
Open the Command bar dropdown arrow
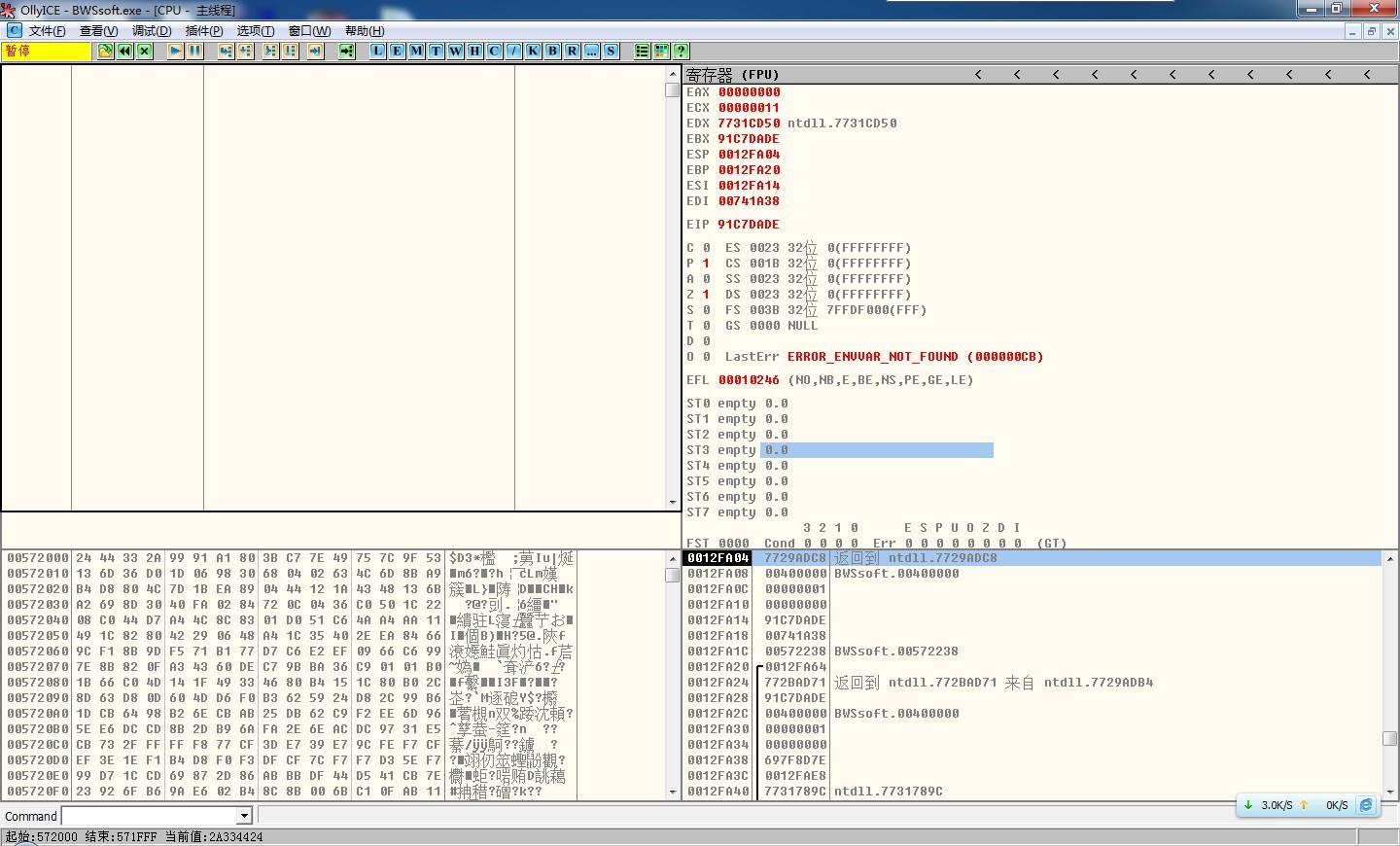[244, 816]
